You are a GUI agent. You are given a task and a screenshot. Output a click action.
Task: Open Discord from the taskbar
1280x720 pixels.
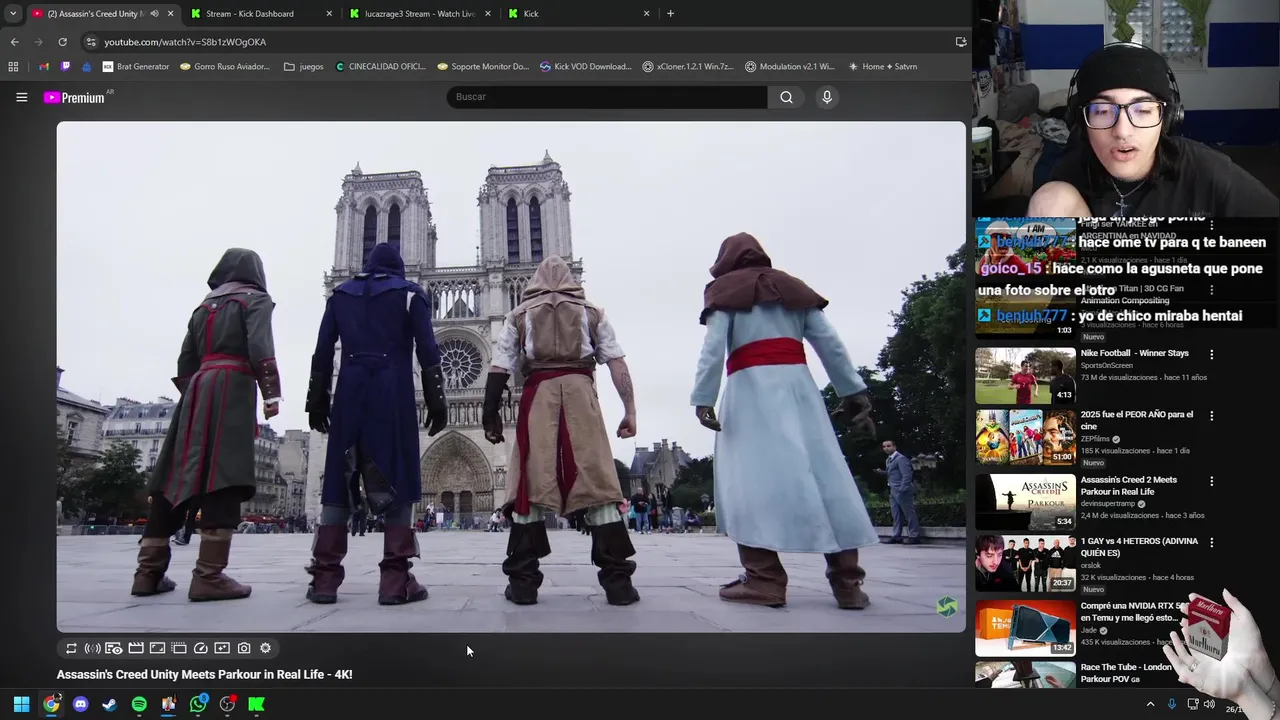(x=80, y=704)
